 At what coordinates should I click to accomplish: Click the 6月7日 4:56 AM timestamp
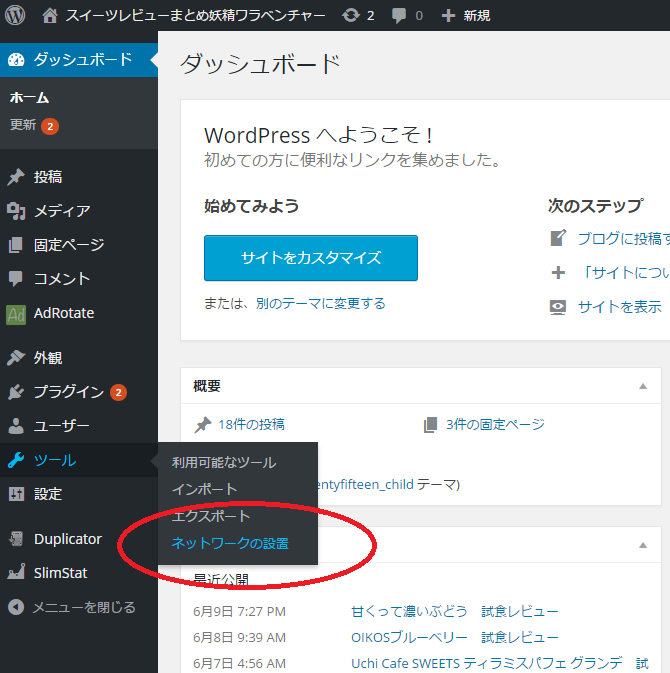[240, 664]
